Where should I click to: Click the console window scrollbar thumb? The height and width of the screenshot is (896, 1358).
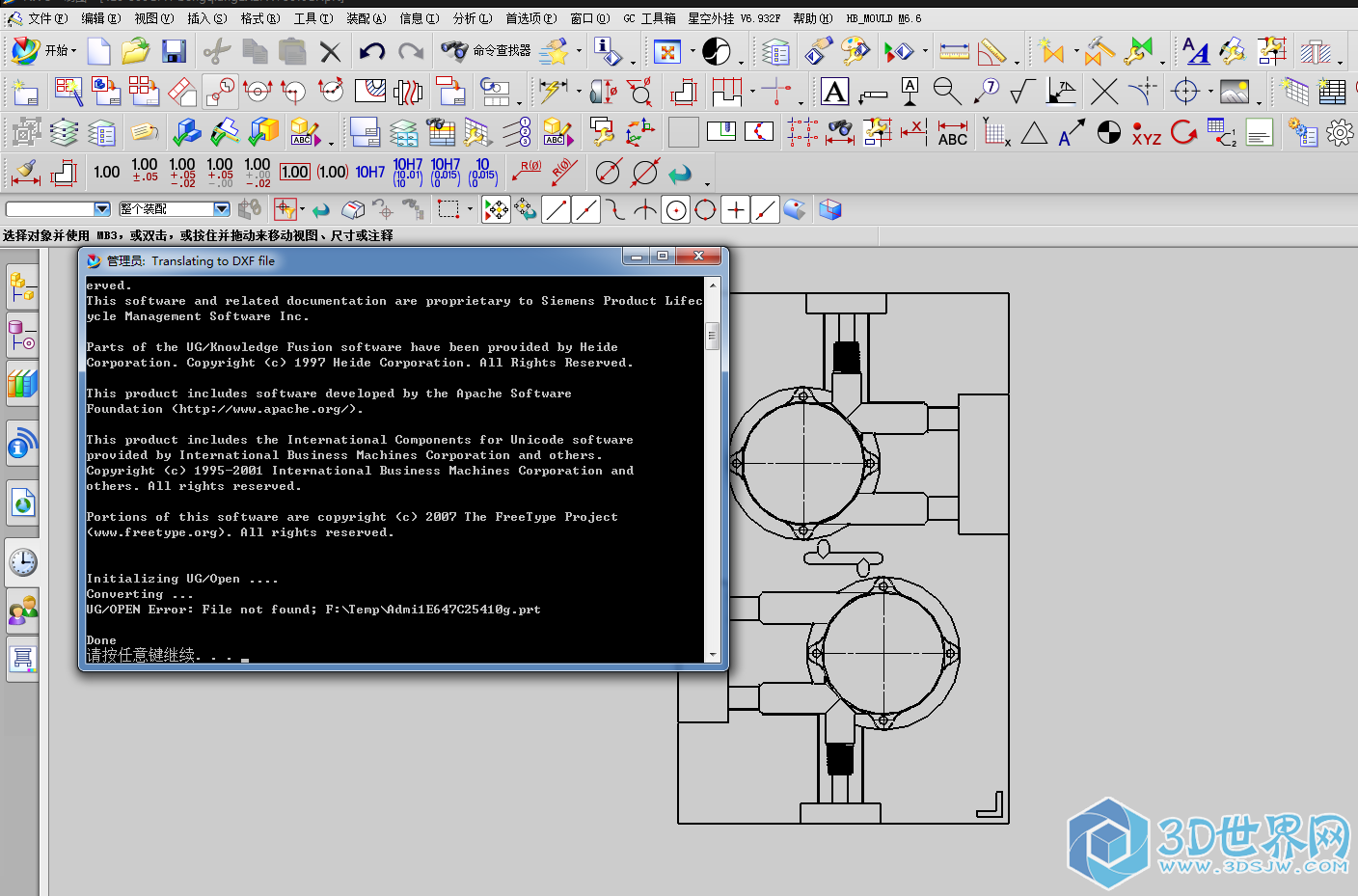(713, 336)
